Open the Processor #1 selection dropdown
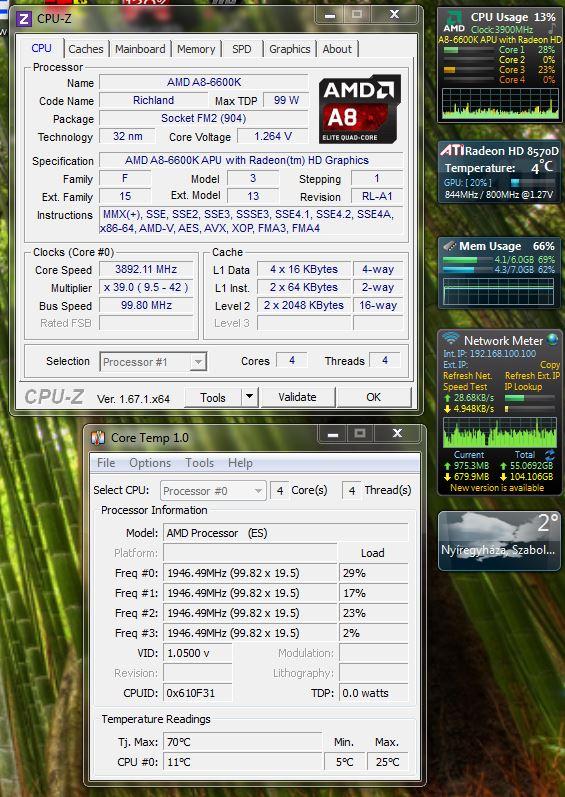The width and height of the screenshot is (565, 797). (x=153, y=362)
